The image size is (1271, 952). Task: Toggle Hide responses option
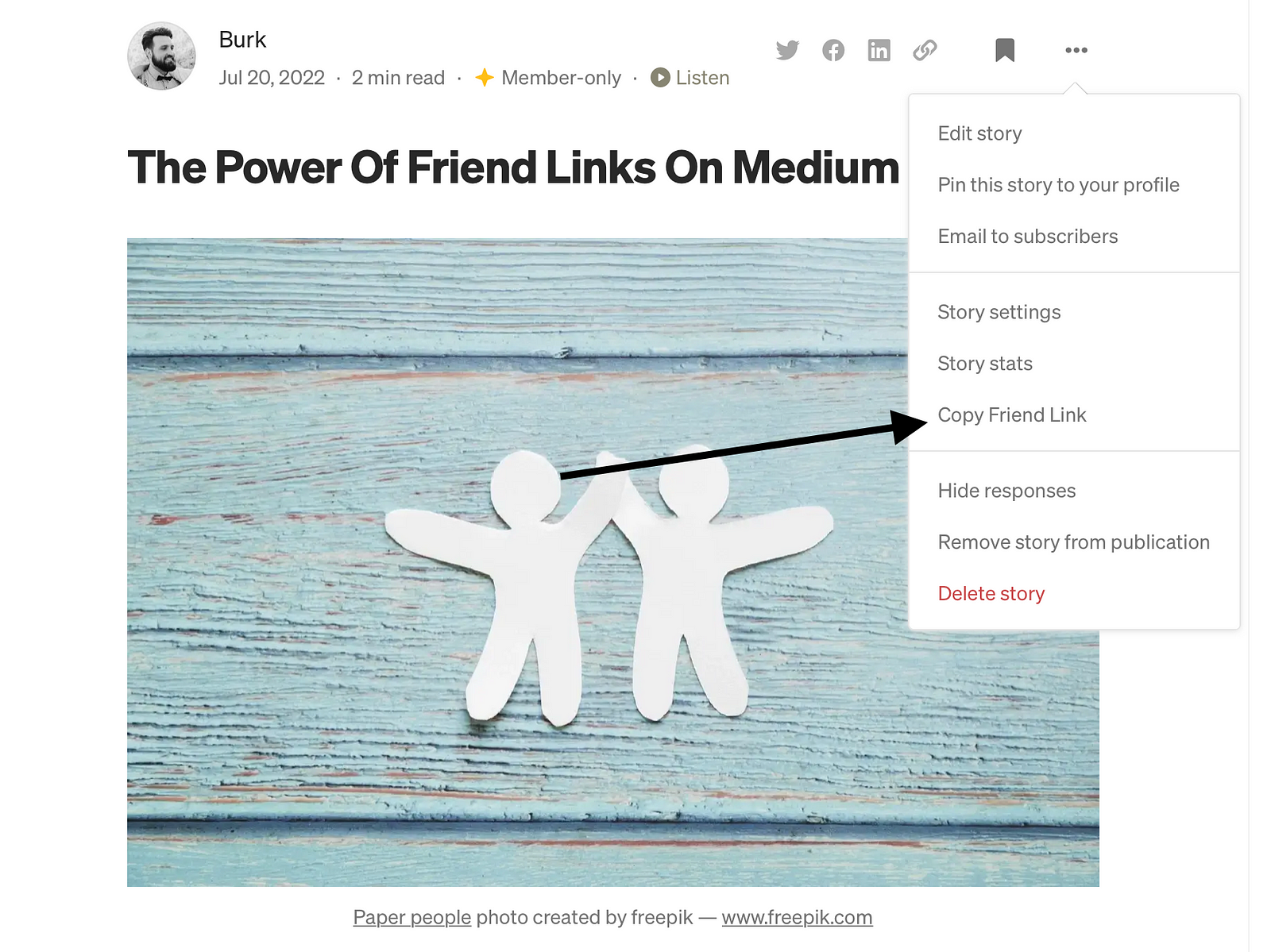point(1006,491)
